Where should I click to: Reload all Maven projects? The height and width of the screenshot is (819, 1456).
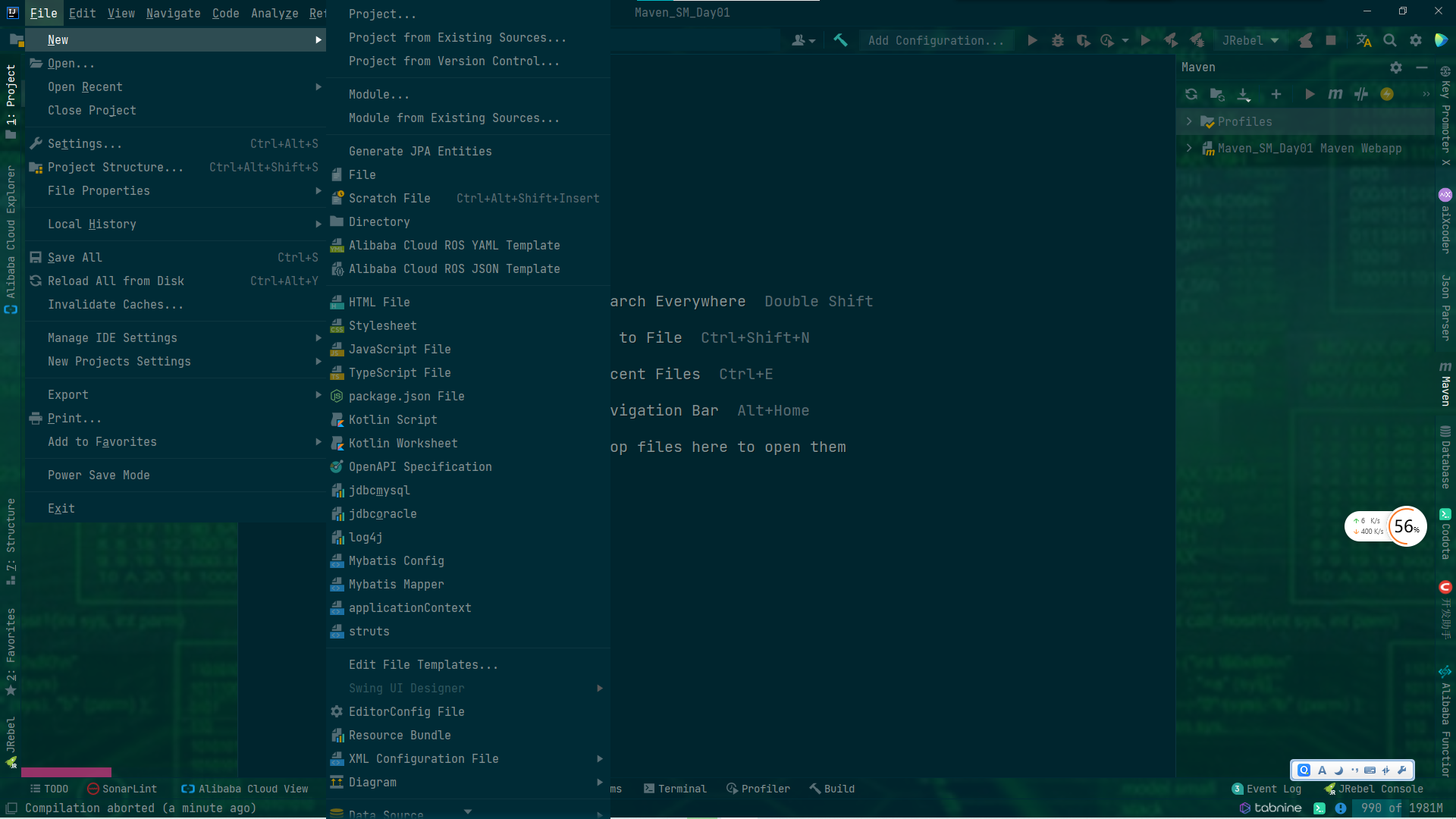coord(1191,94)
